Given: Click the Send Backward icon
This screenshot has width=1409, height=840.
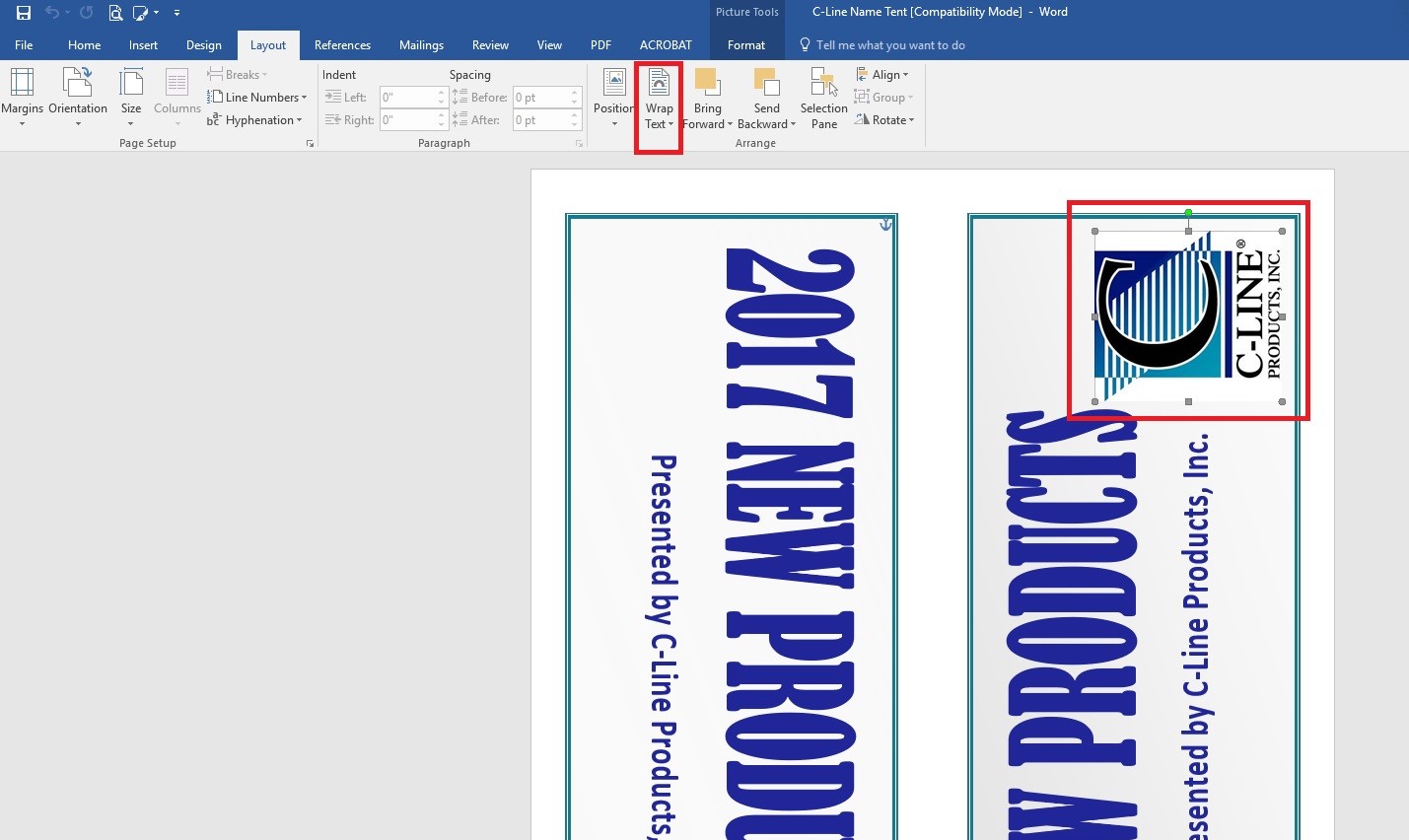Looking at the screenshot, I should pos(766,84).
